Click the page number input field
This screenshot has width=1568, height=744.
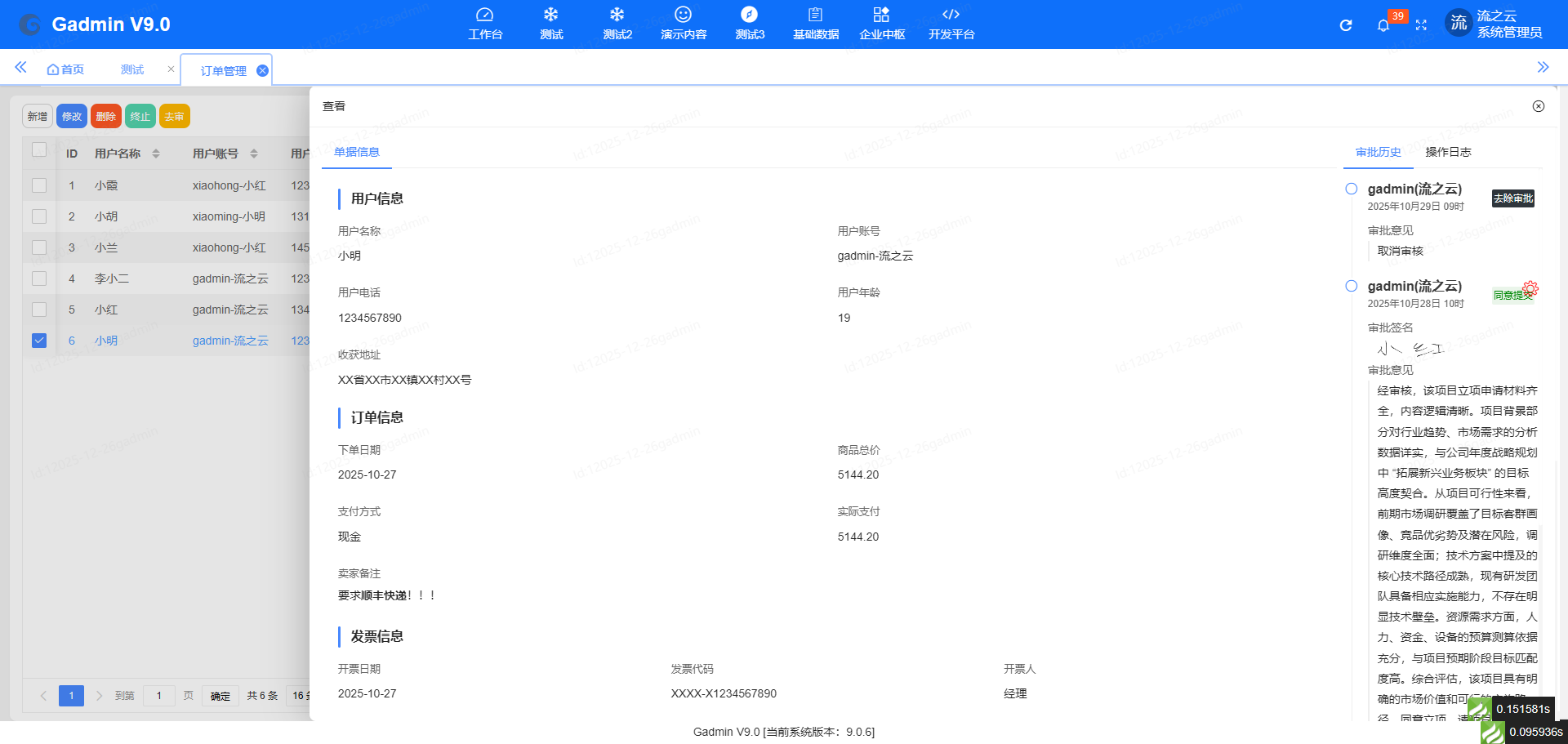pyautogui.click(x=159, y=695)
